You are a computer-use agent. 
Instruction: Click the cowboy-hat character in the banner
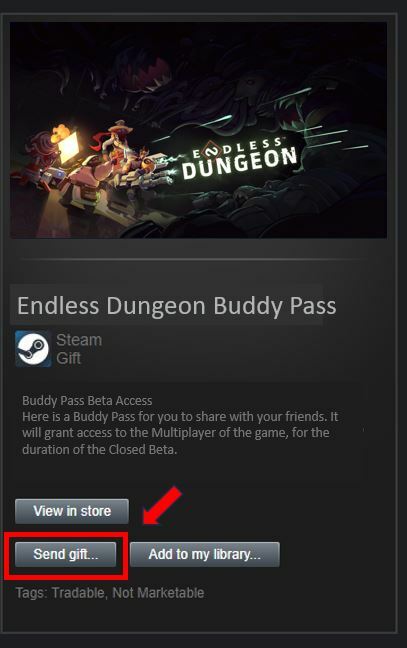coord(117,142)
